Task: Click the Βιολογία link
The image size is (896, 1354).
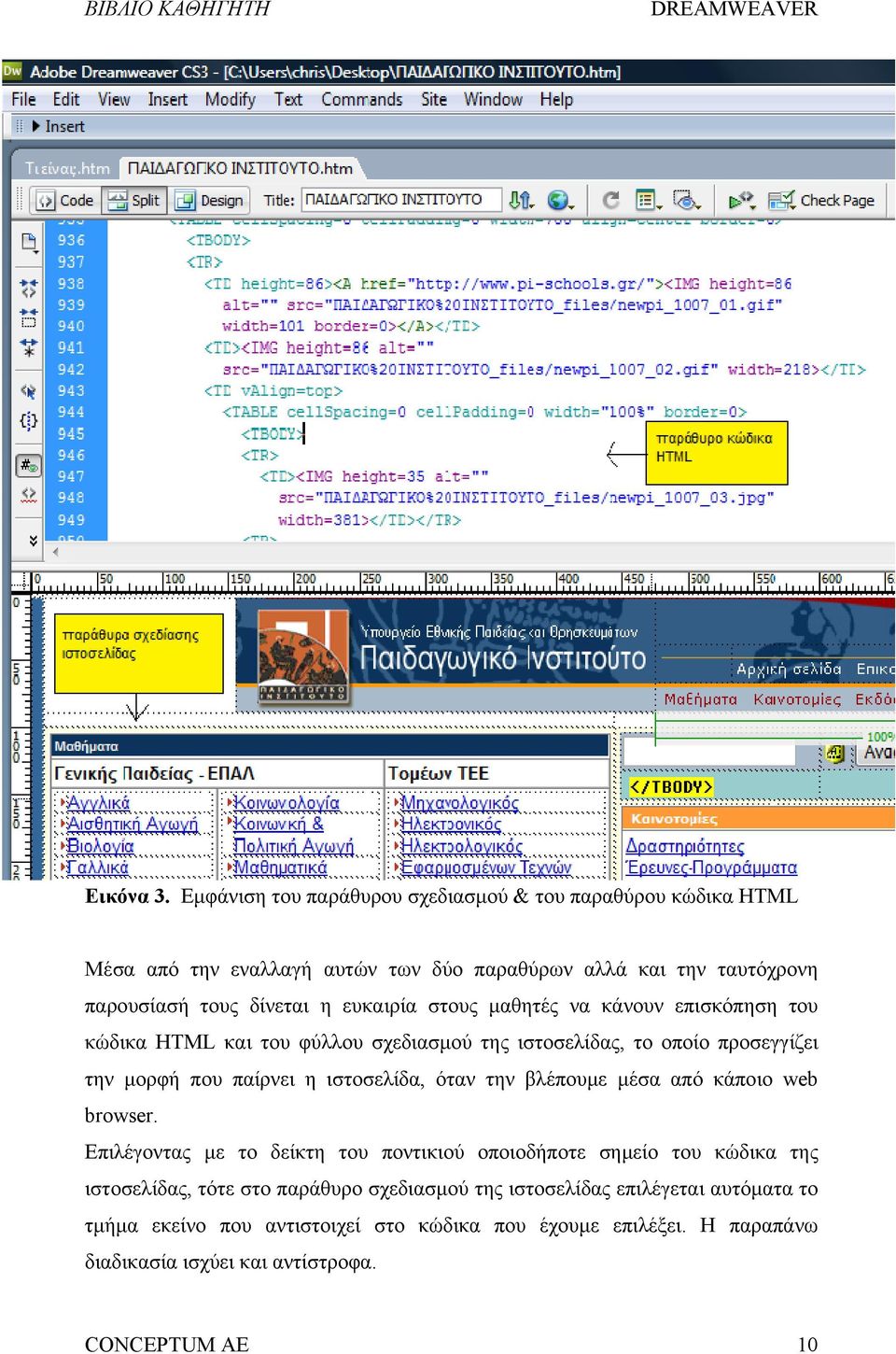Action: click(x=100, y=846)
